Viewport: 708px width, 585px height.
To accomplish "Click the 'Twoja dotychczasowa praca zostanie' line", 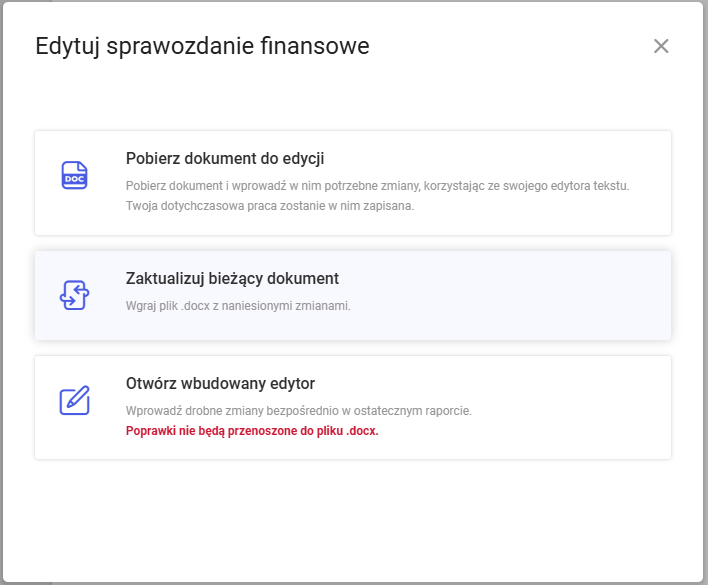I will 270,206.
